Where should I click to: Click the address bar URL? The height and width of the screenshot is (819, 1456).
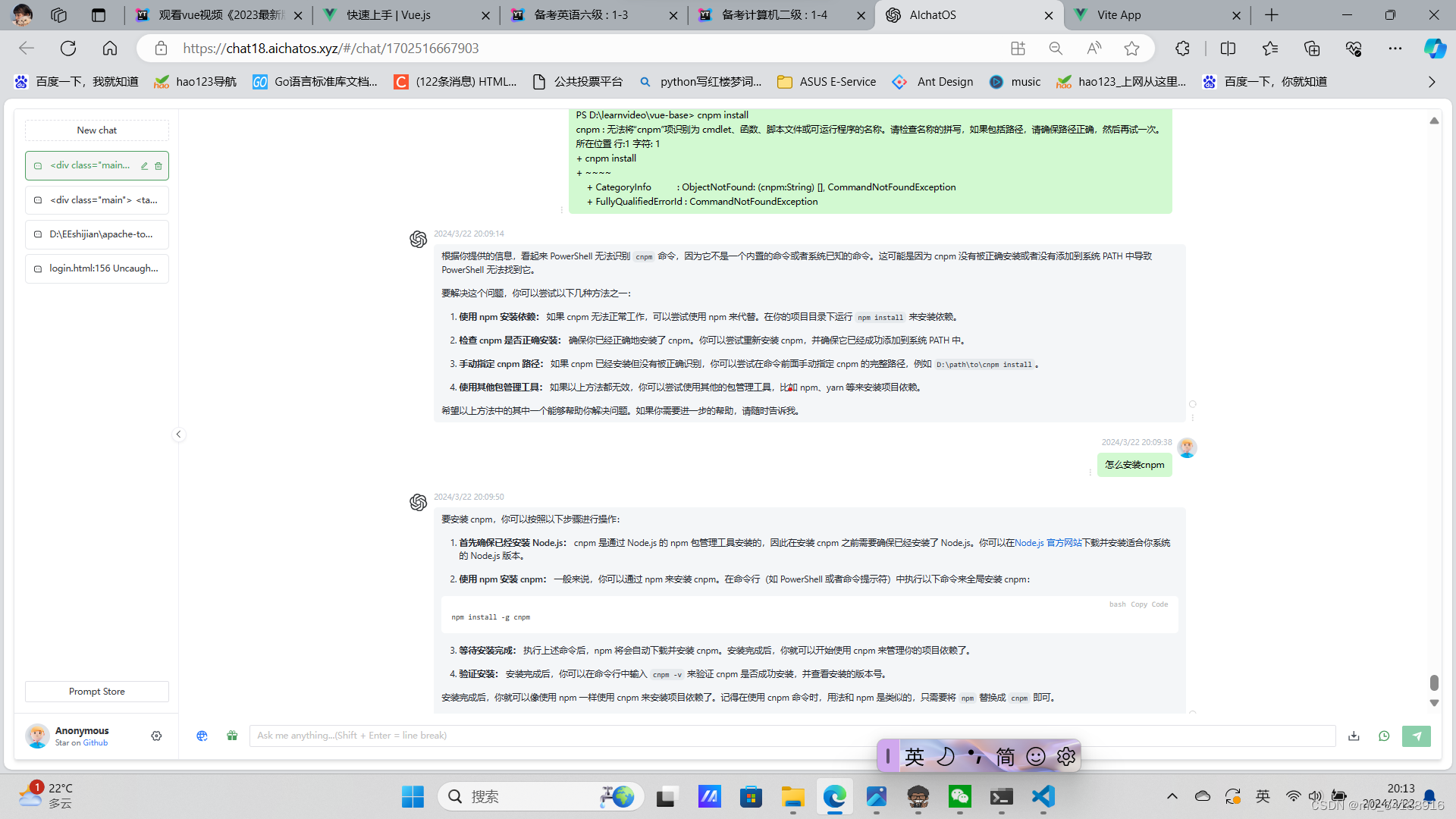click(x=331, y=49)
